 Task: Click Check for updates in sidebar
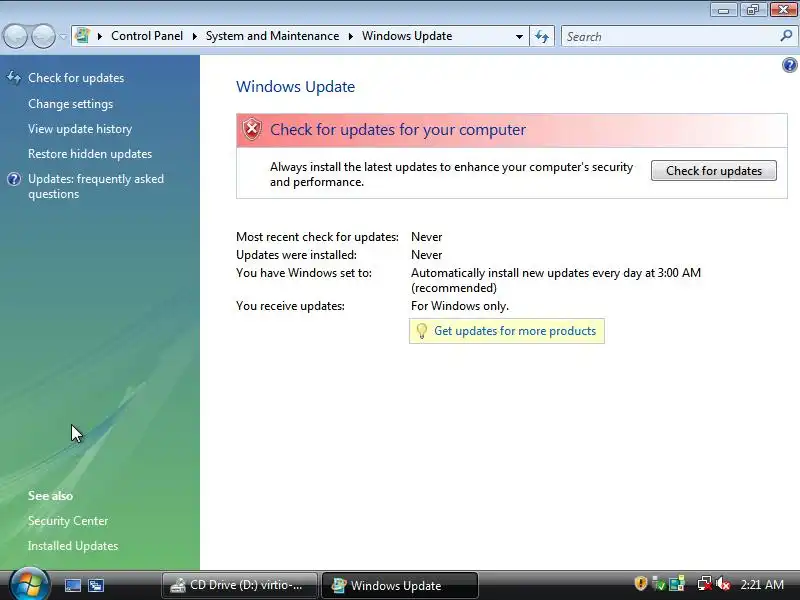[x=76, y=78]
